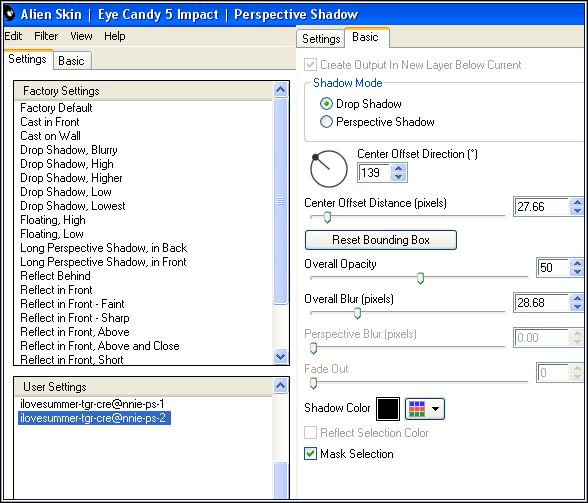Select the Floating, High preset
The width and height of the screenshot is (588, 503).
(53, 220)
